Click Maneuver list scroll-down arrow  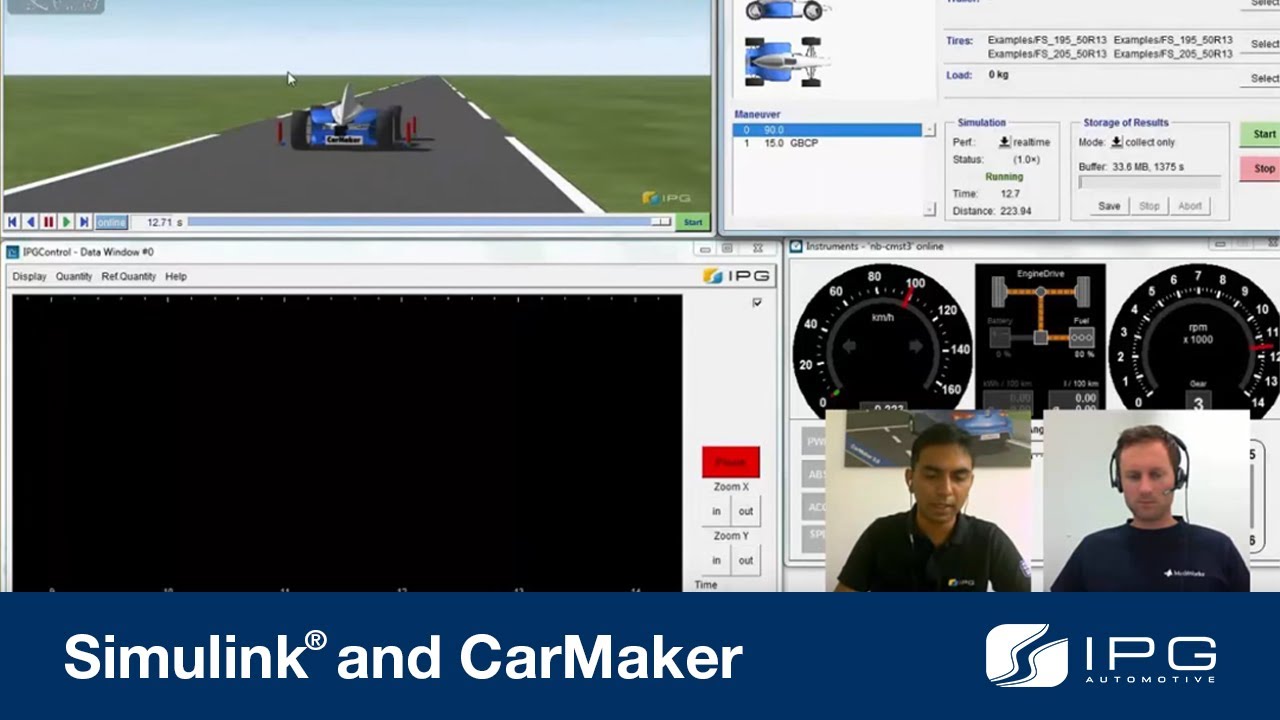pos(929,210)
